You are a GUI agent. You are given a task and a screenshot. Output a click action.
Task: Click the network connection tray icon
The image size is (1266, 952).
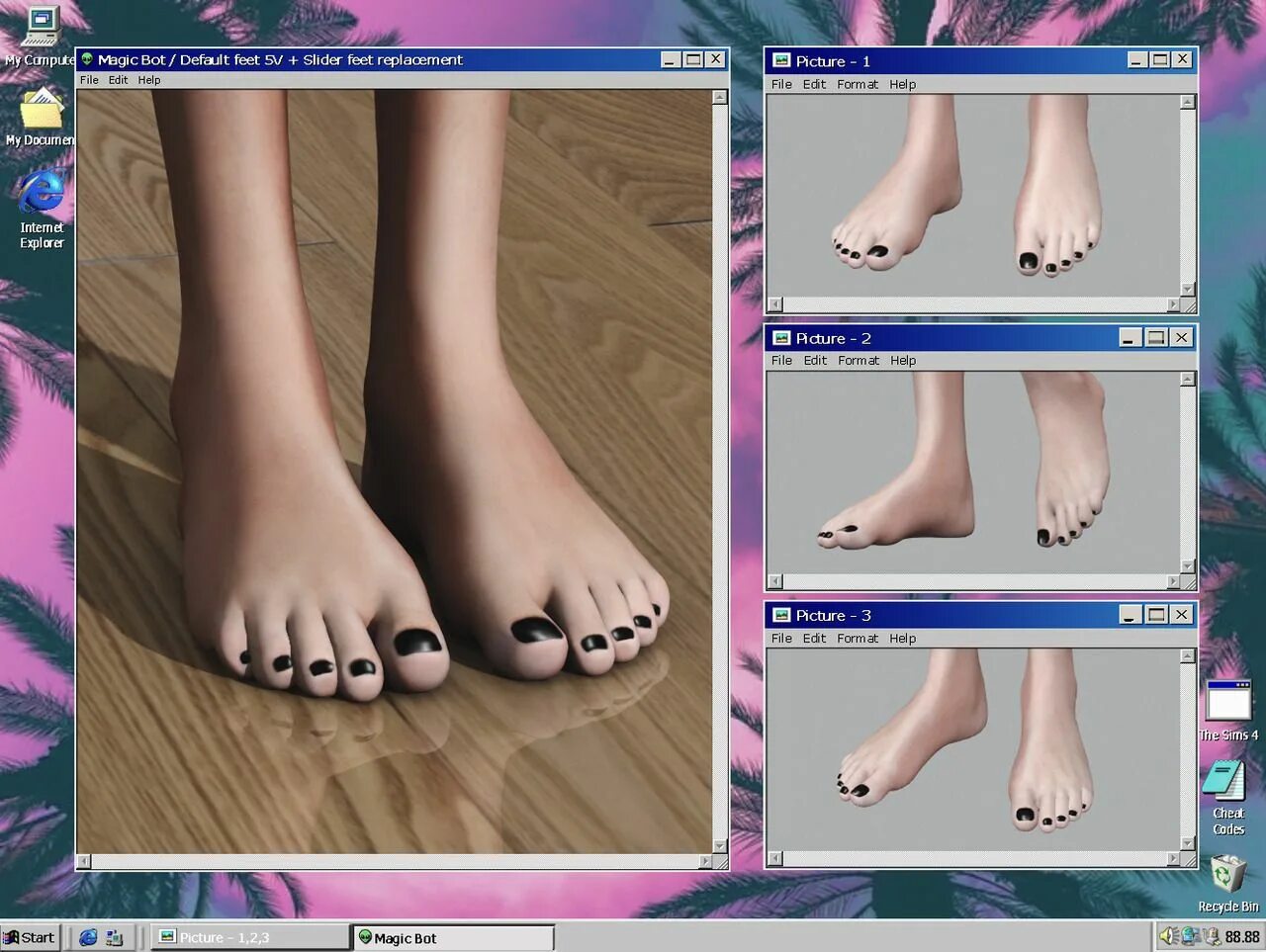click(x=1190, y=936)
